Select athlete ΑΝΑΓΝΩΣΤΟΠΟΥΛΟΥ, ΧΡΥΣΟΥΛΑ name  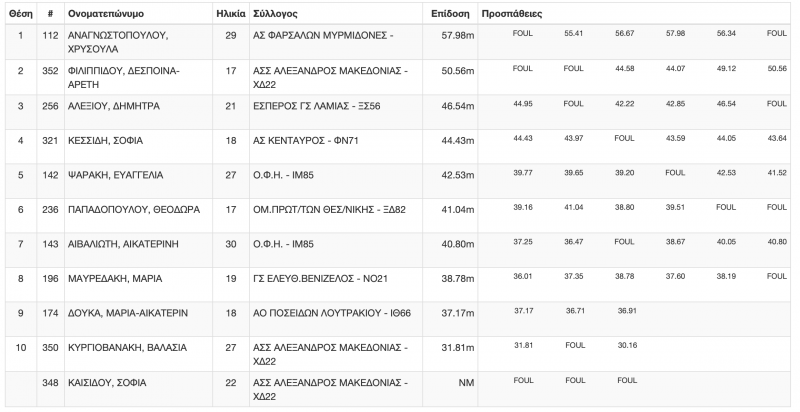pos(117,41)
